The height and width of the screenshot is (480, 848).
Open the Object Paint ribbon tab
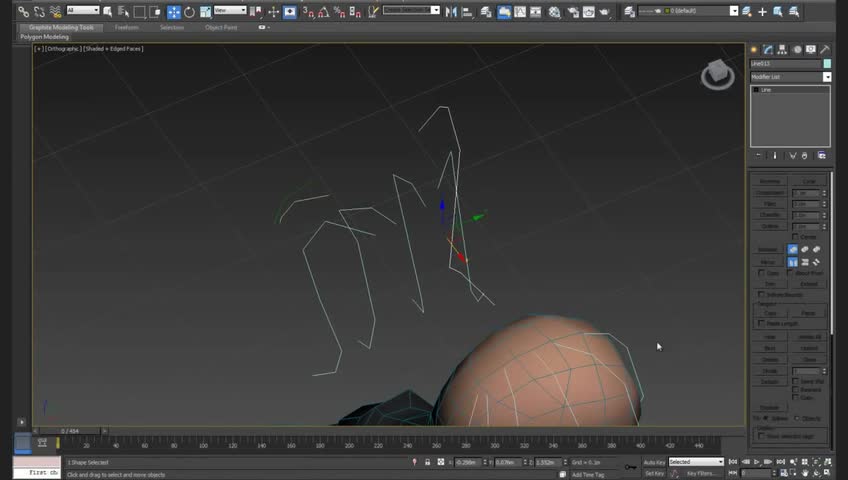pyautogui.click(x=221, y=28)
